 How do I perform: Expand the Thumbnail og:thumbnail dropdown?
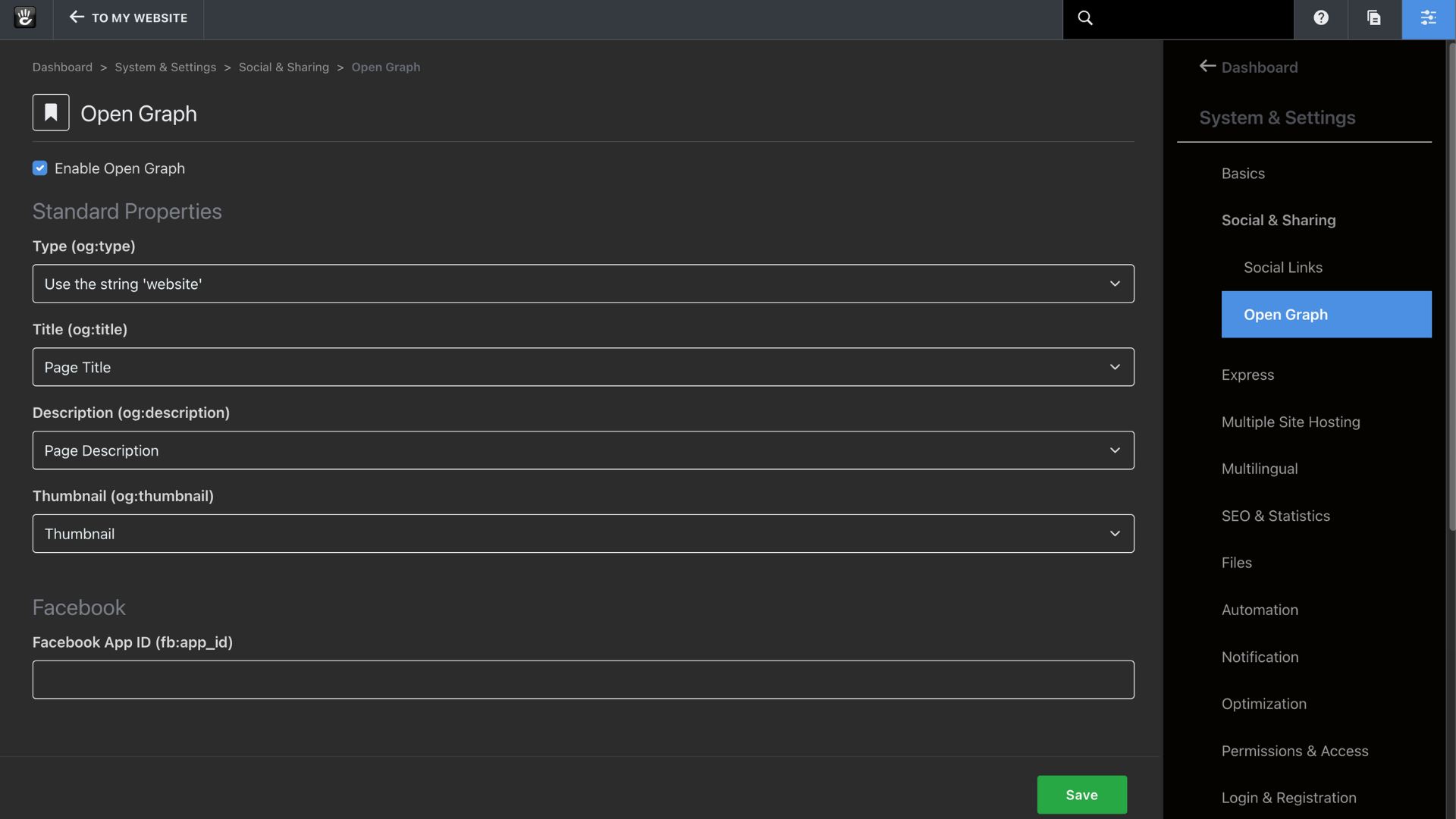point(582,534)
